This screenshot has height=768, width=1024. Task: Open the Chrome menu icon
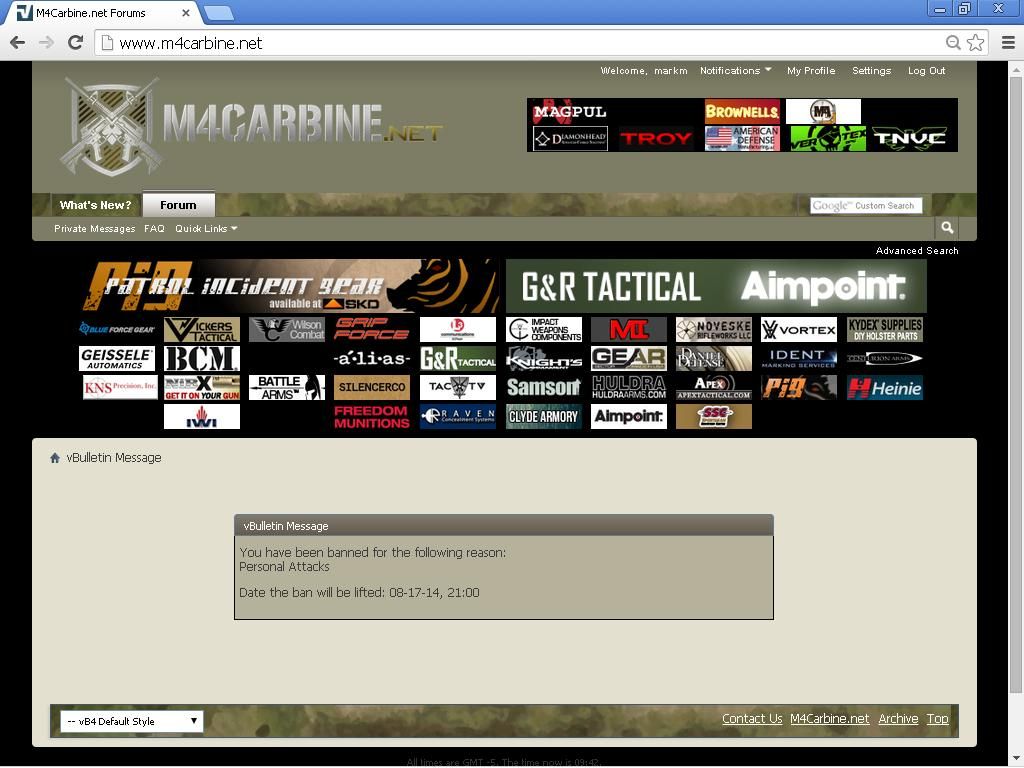point(1007,43)
